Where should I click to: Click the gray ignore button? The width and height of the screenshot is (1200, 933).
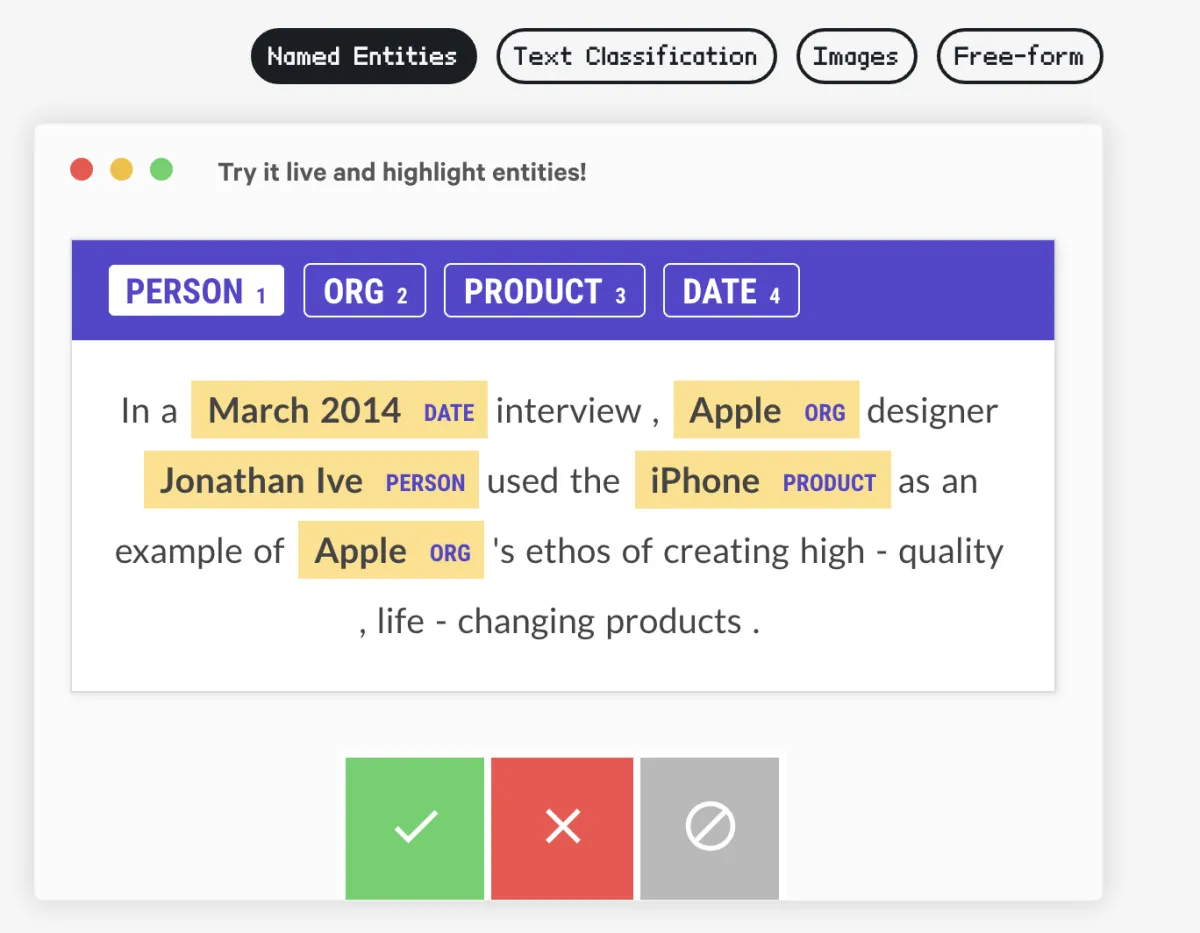pos(710,828)
